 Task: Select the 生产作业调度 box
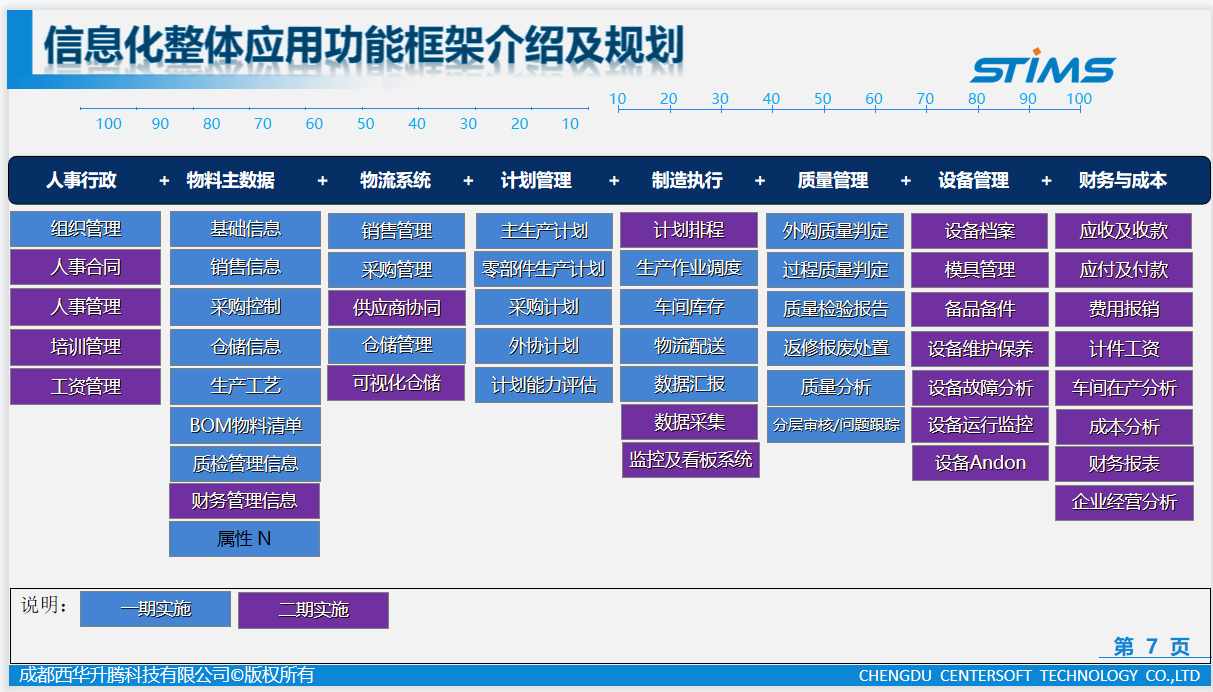click(689, 268)
